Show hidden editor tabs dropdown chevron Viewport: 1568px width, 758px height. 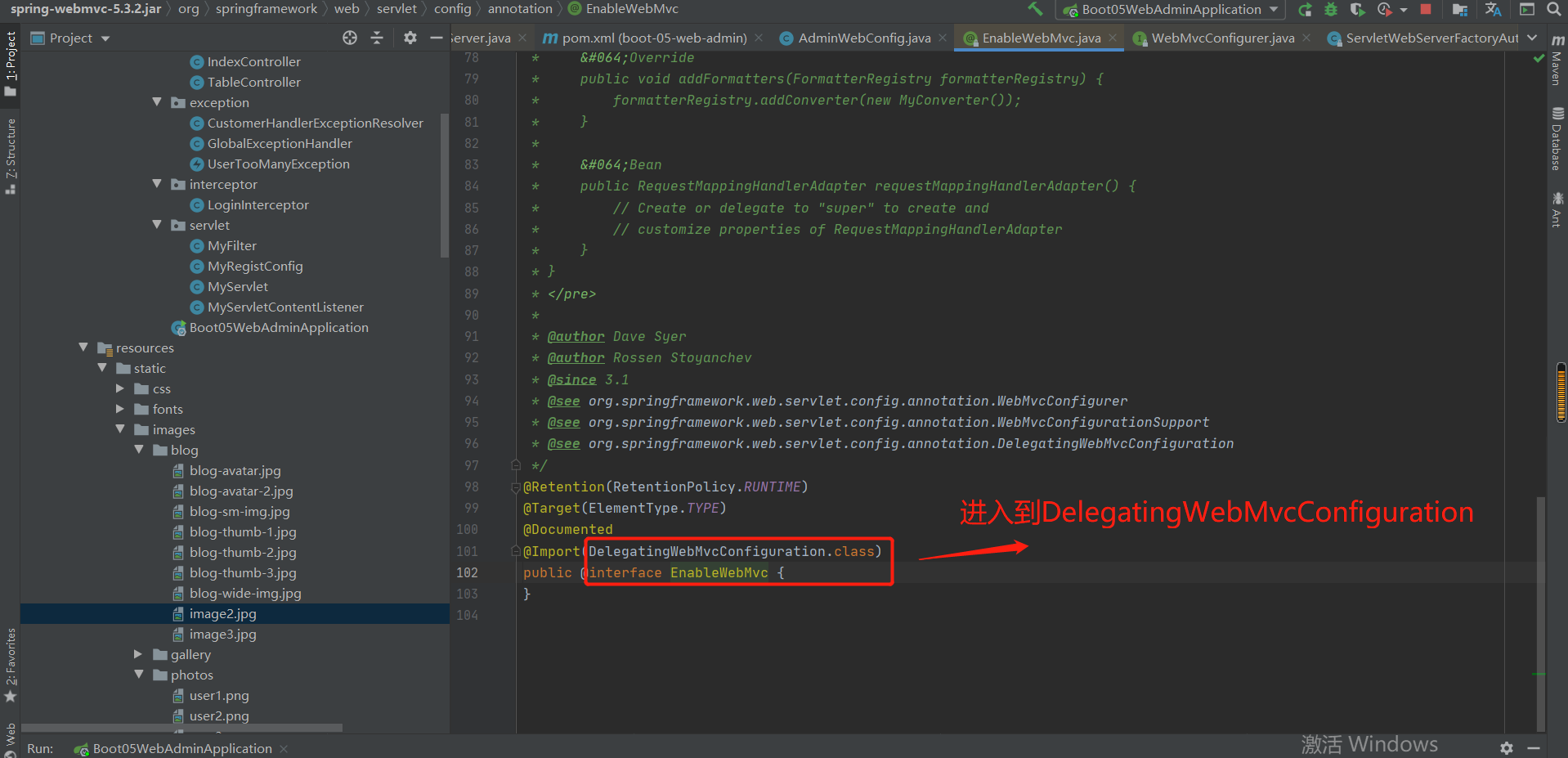coord(1532,38)
